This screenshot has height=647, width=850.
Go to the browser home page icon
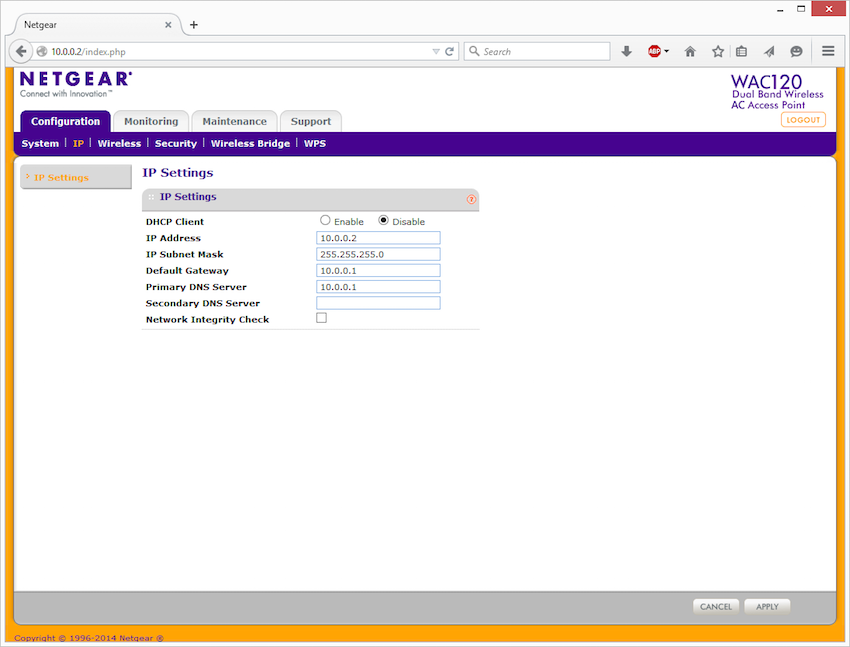[690, 51]
